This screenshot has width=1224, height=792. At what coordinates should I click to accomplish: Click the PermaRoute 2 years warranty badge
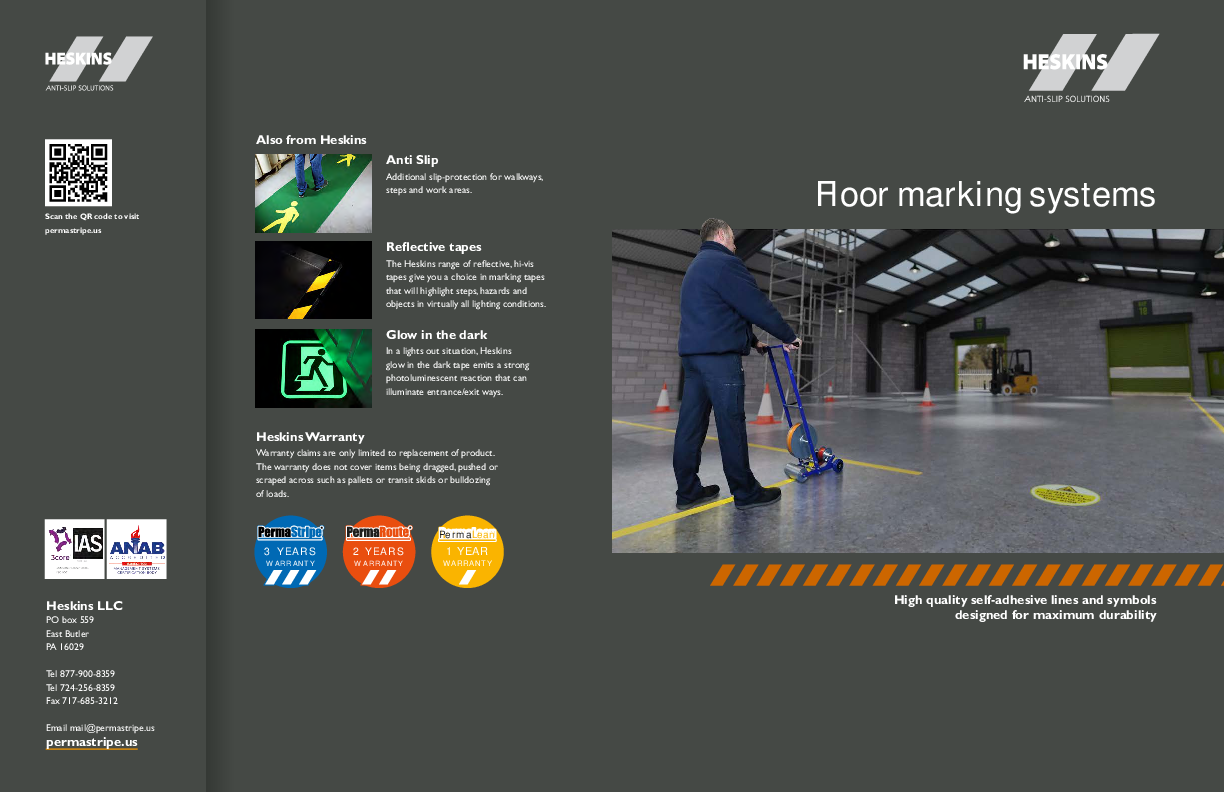click(378, 551)
